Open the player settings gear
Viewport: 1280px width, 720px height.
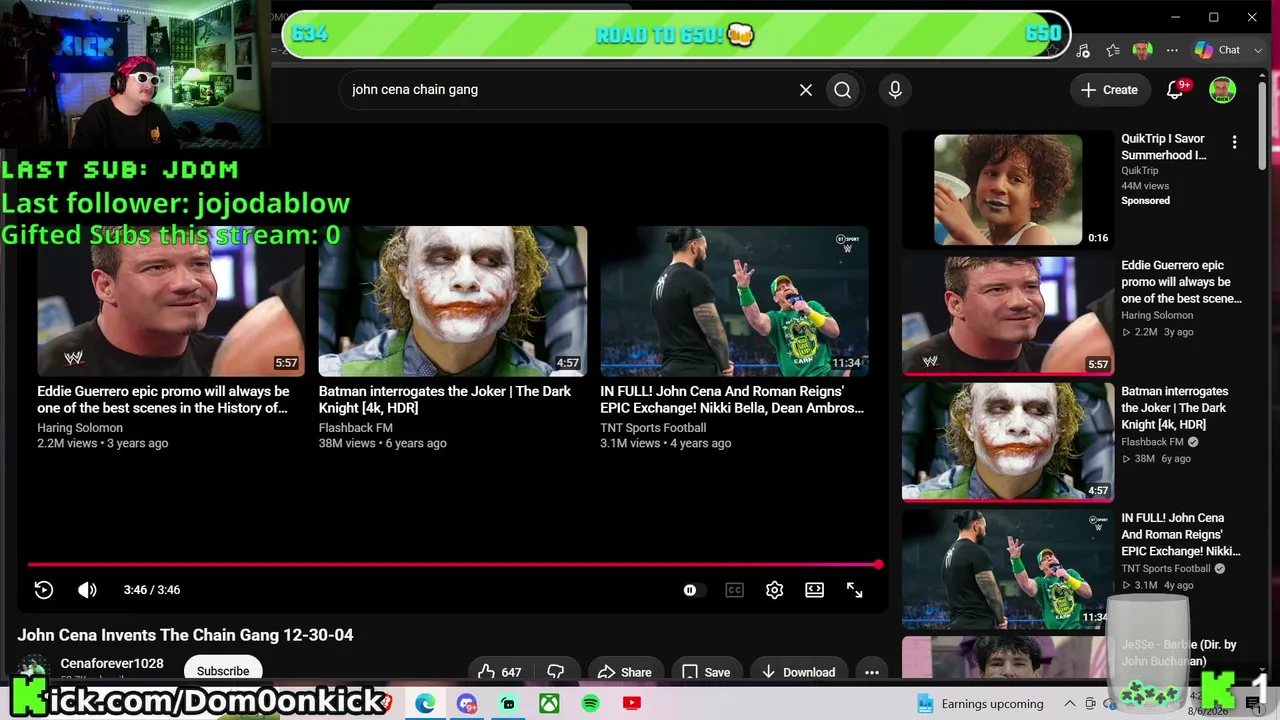point(774,590)
